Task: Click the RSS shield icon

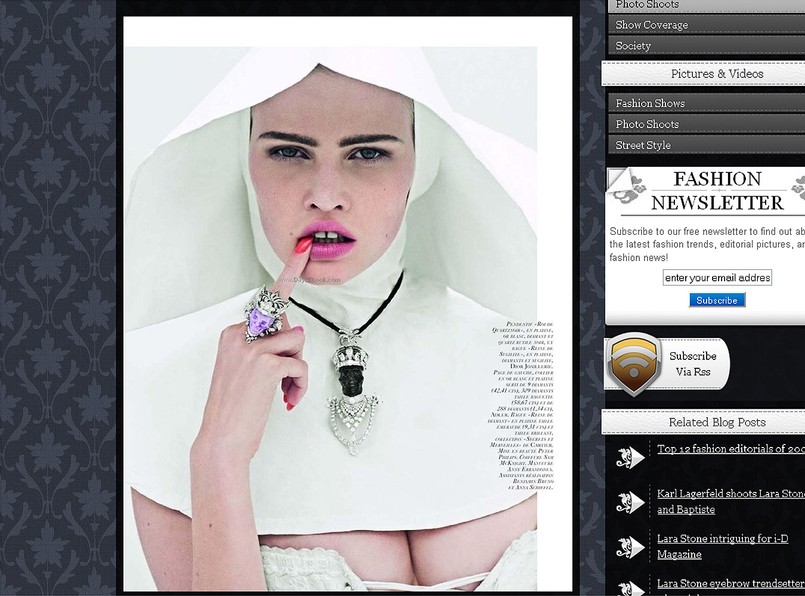Action: (x=634, y=363)
